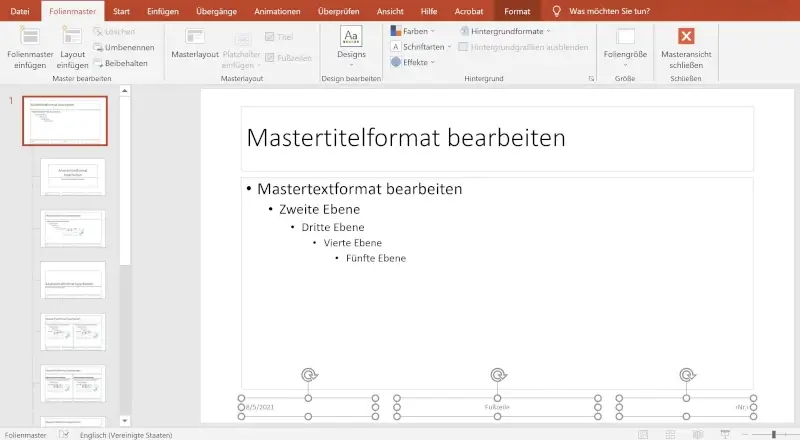Toggle Hintergrundgrafiken ausblenden checkbox
This screenshot has height=440, width=800.
[x=463, y=47]
